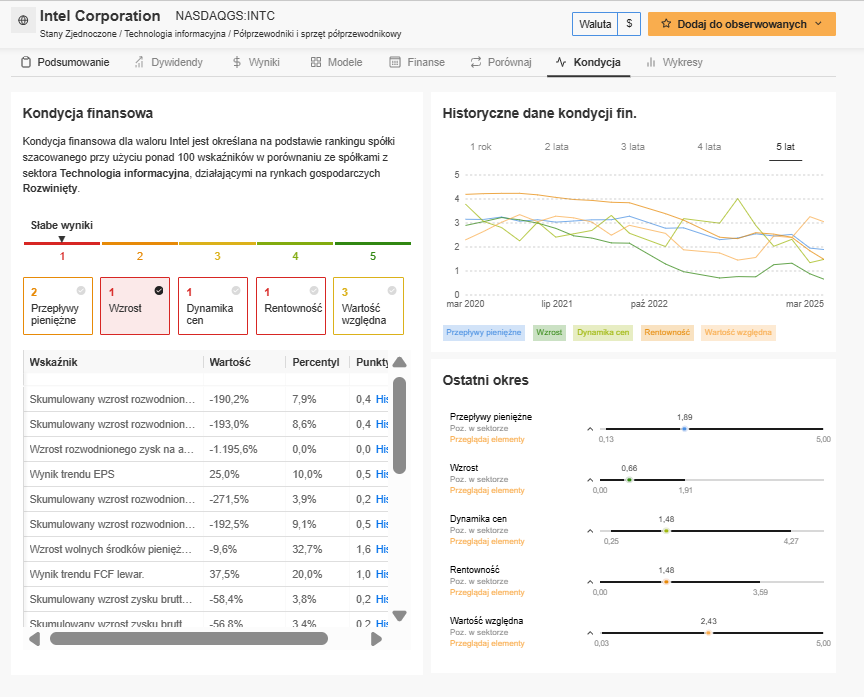The height and width of the screenshot is (697, 864).
Task: Open the Wykresy tab
Action: point(674,62)
